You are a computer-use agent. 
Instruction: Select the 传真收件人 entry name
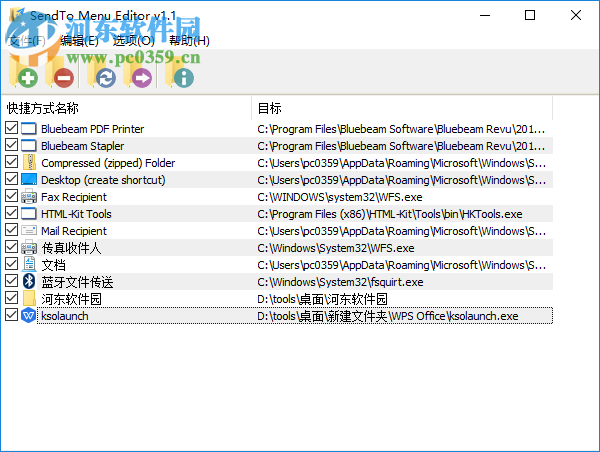coord(71,248)
